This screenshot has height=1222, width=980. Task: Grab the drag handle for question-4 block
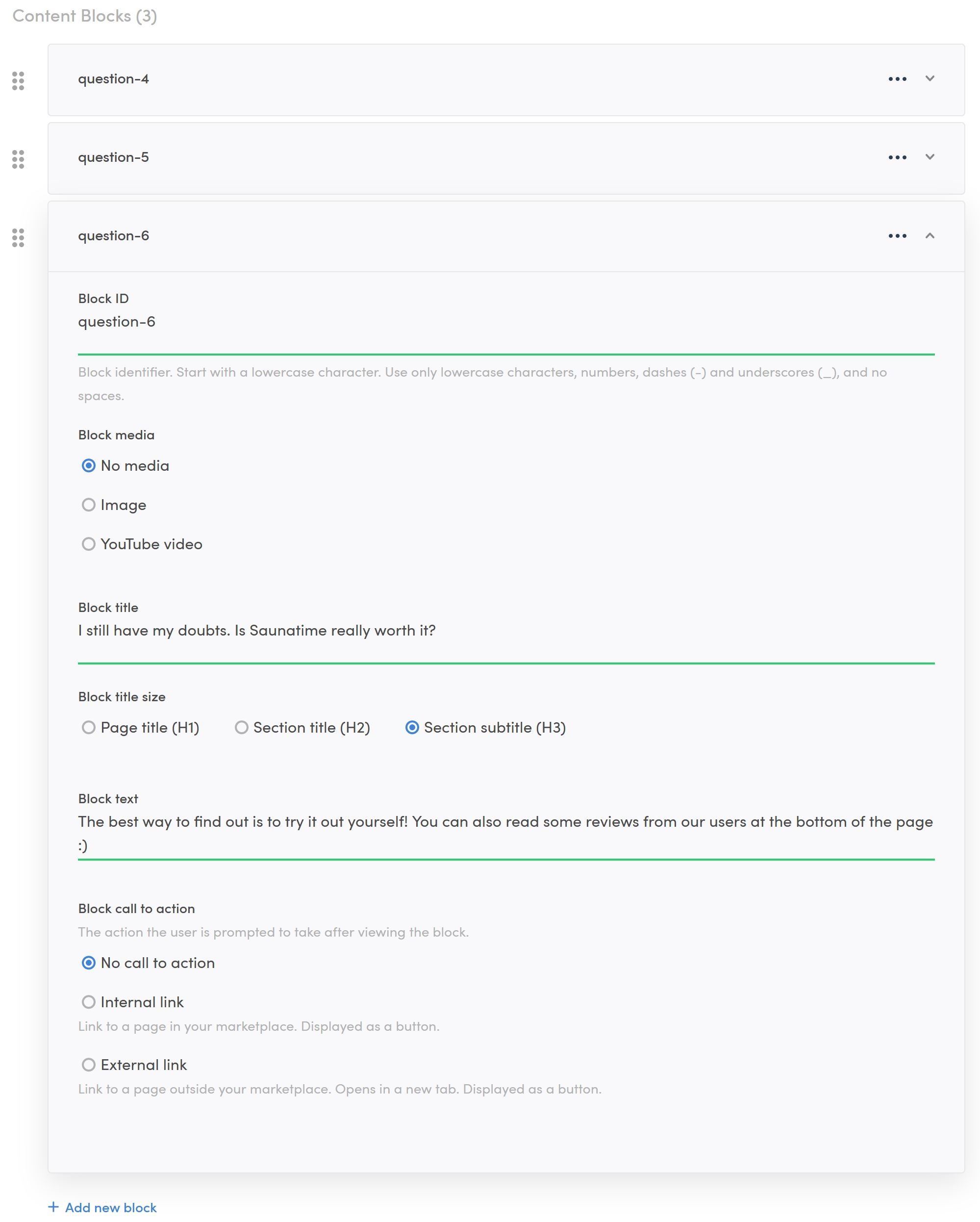coord(18,80)
